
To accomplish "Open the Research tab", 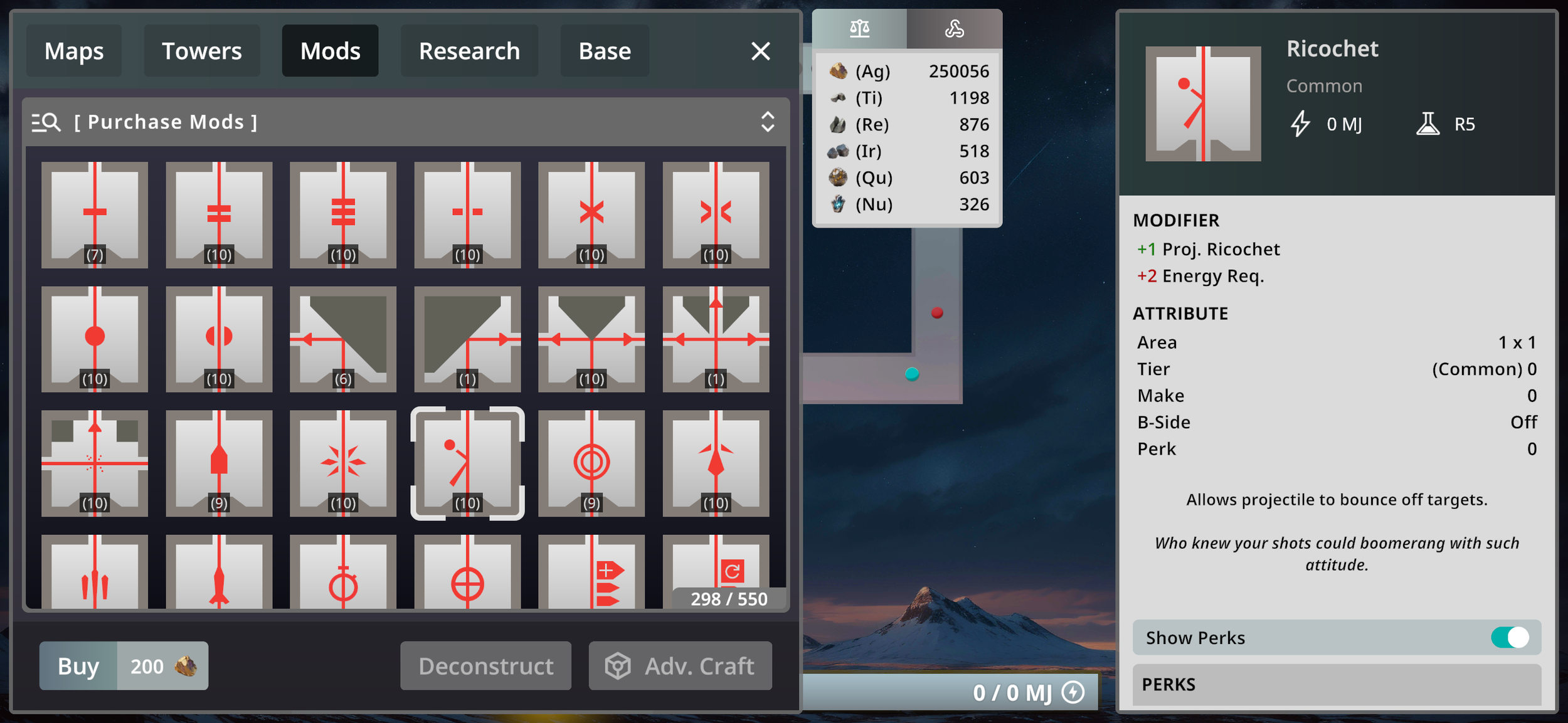I will click(469, 51).
